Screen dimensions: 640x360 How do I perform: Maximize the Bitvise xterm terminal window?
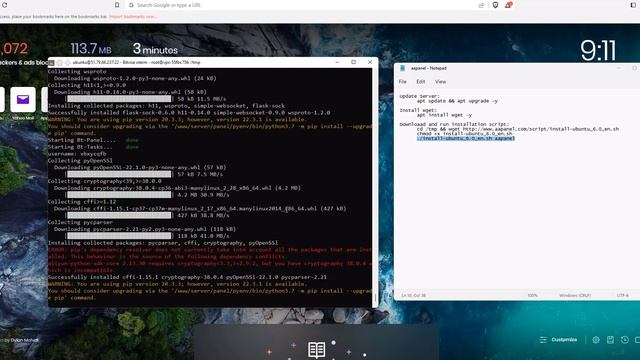(353, 62)
